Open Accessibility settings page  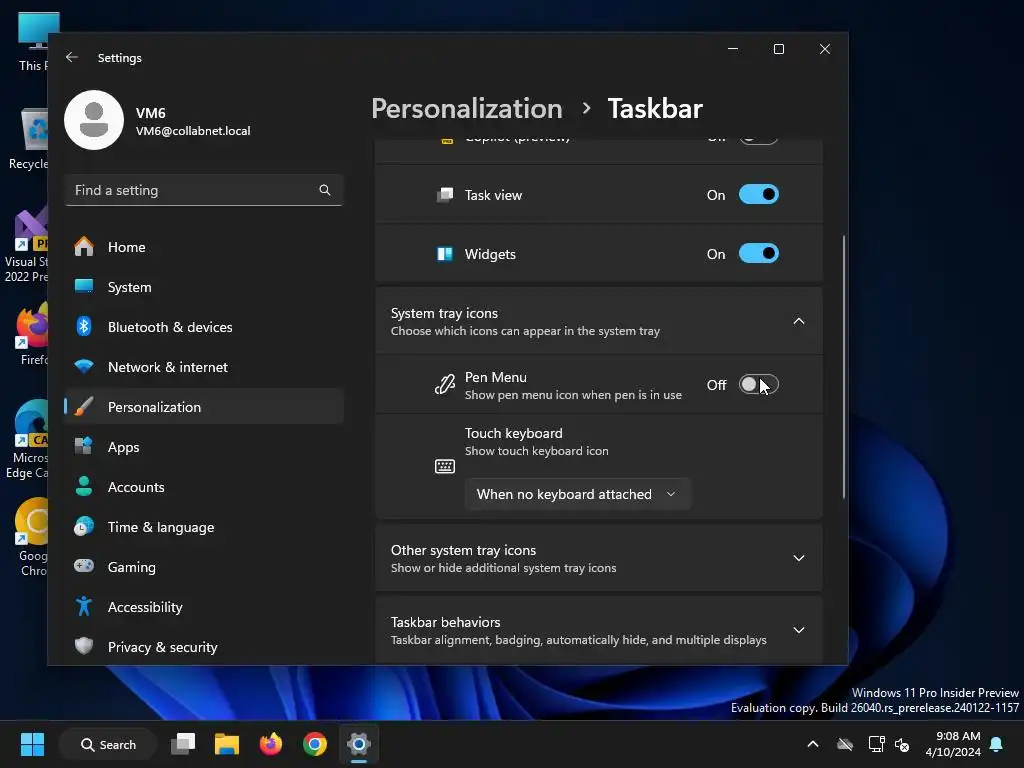pos(204,607)
